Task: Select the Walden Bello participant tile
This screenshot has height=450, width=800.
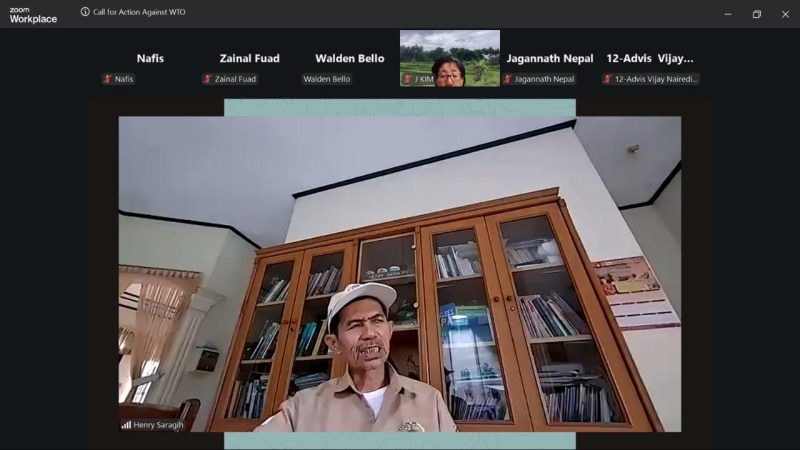Action: pyautogui.click(x=350, y=58)
